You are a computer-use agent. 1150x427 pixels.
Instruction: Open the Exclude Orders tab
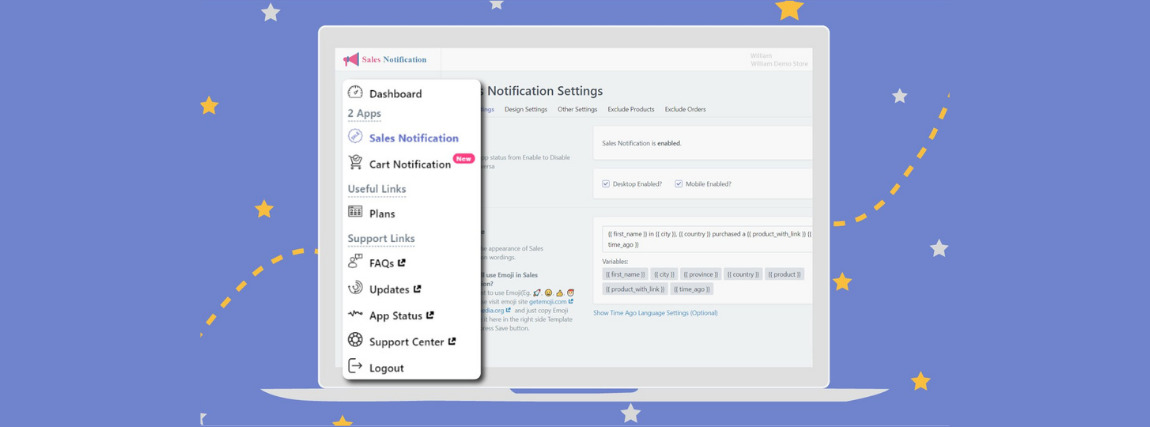point(685,109)
